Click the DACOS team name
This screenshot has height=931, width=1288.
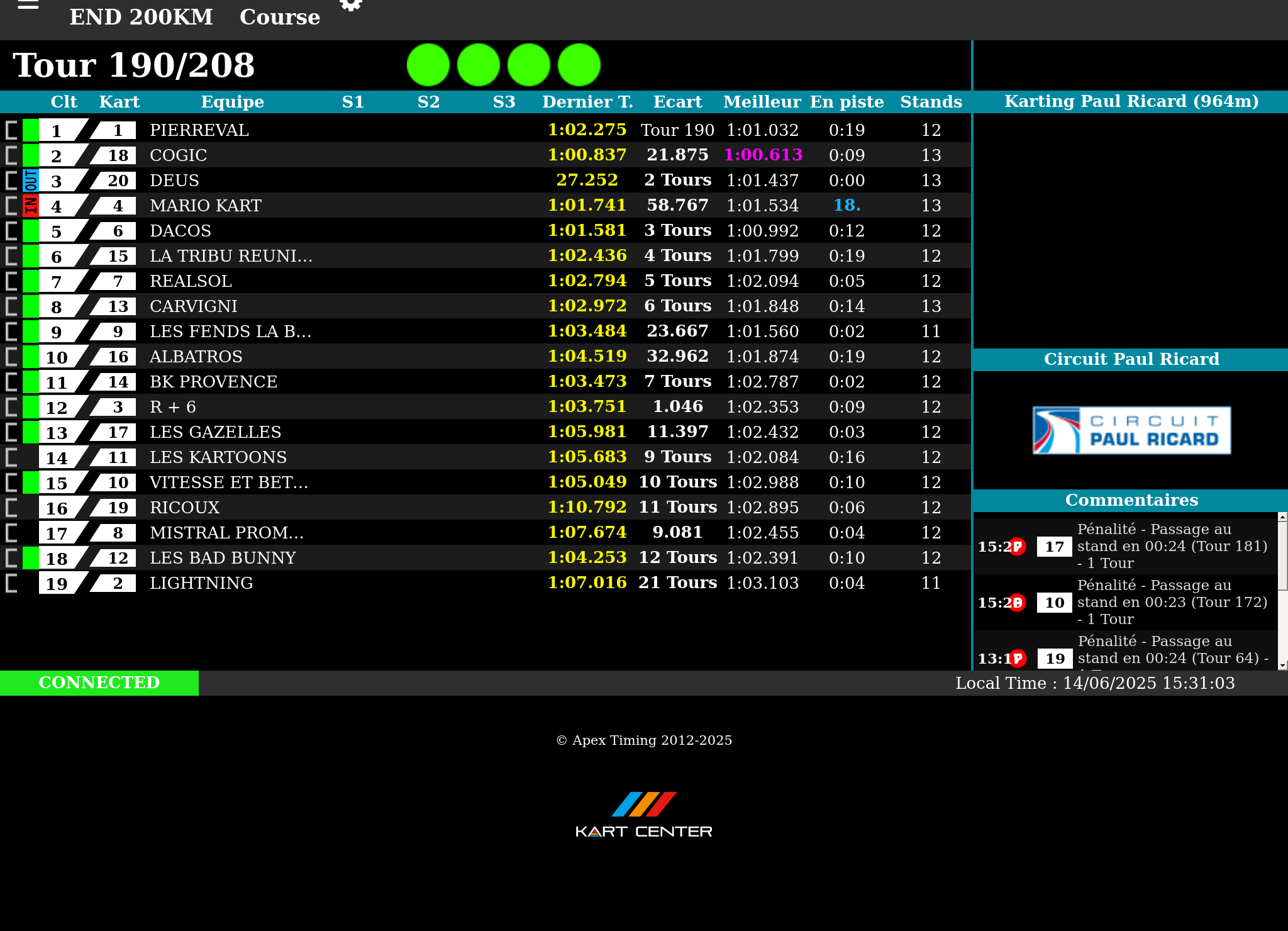pos(180,231)
